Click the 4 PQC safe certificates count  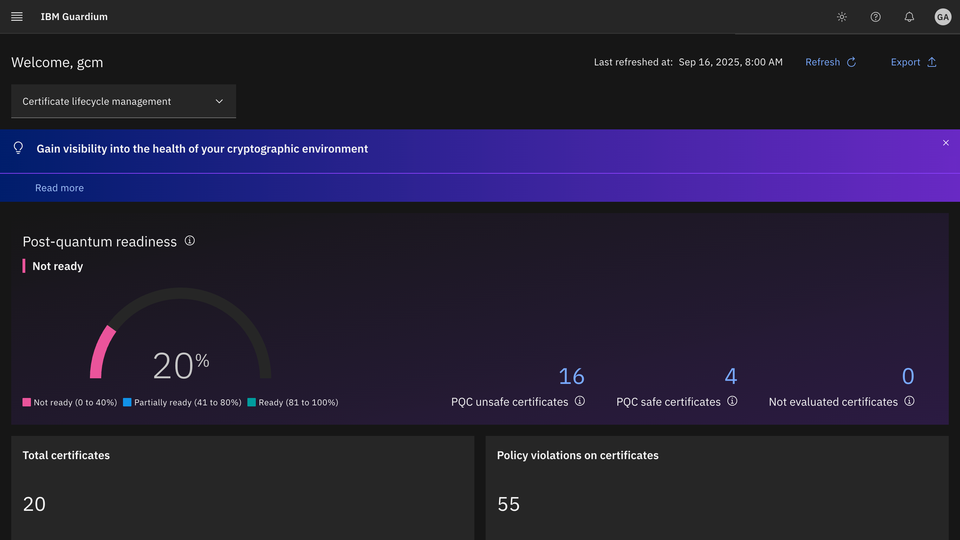pyautogui.click(x=731, y=376)
